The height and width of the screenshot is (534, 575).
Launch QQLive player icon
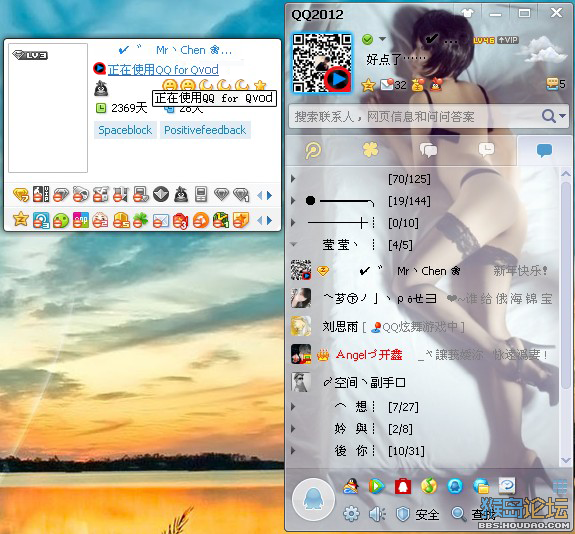[376, 486]
